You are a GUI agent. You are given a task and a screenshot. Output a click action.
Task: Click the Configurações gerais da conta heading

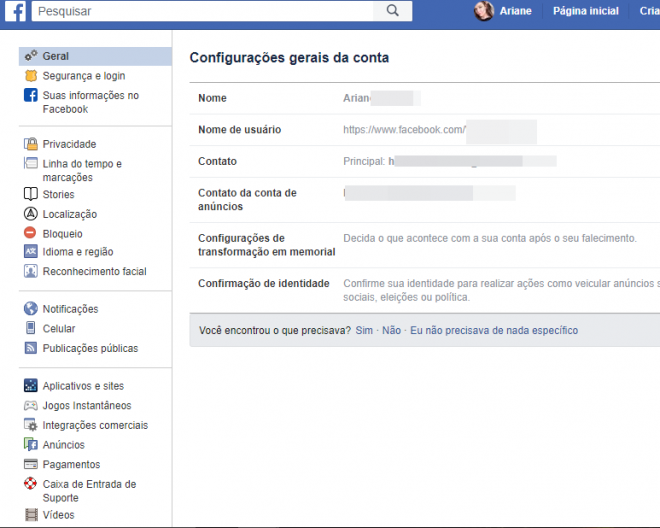289,58
